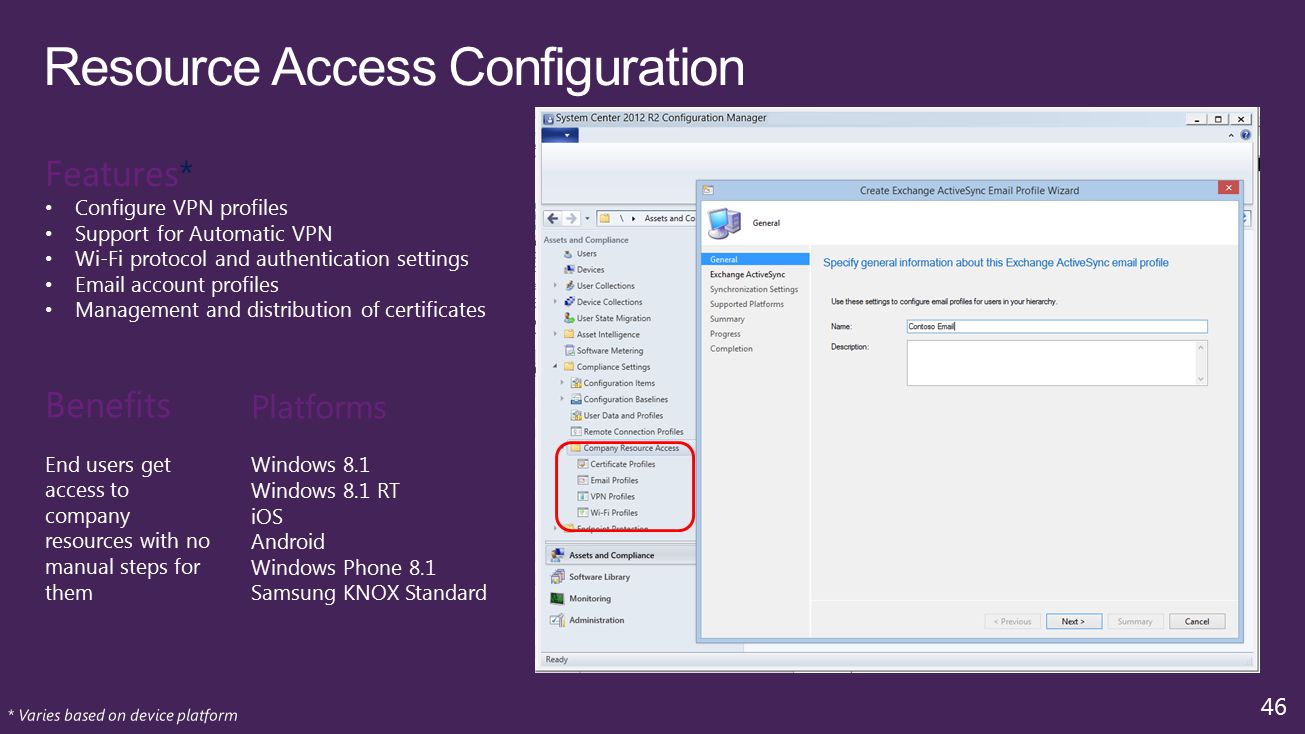Click the Software Metering tree label
Screen dimensions: 1305x734
(610, 351)
